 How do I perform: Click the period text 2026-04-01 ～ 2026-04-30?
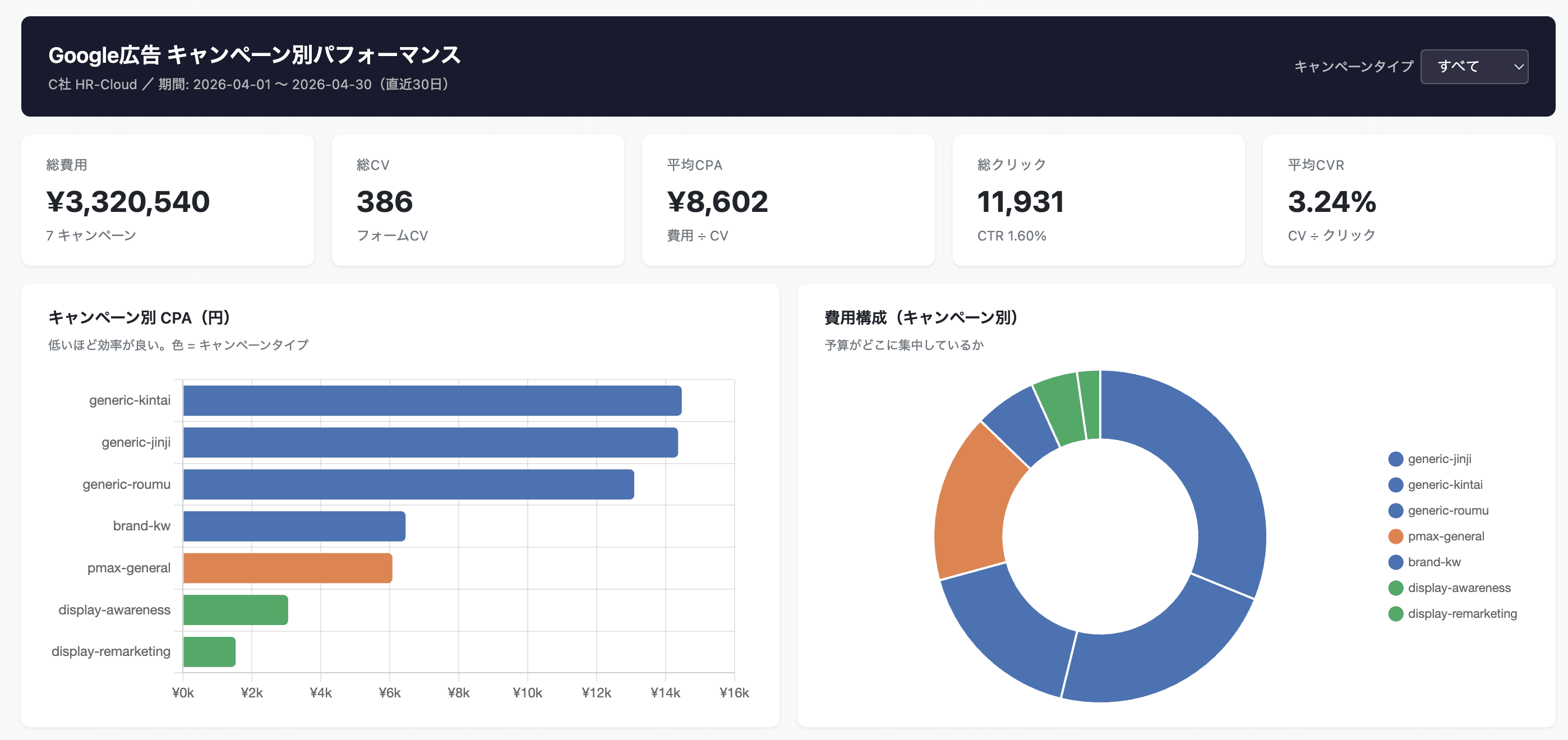pyautogui.click(x=283, y=85)
